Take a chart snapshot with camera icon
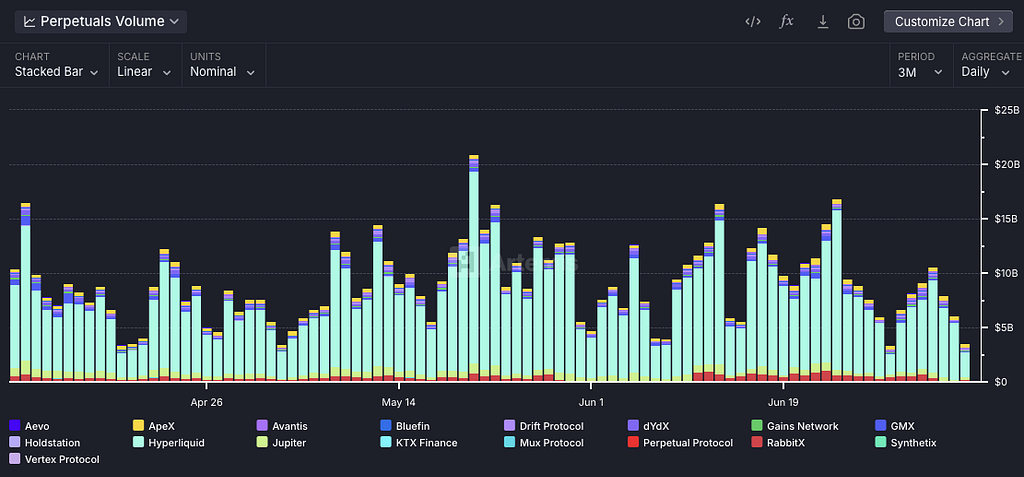 click(x=856, y=22)
